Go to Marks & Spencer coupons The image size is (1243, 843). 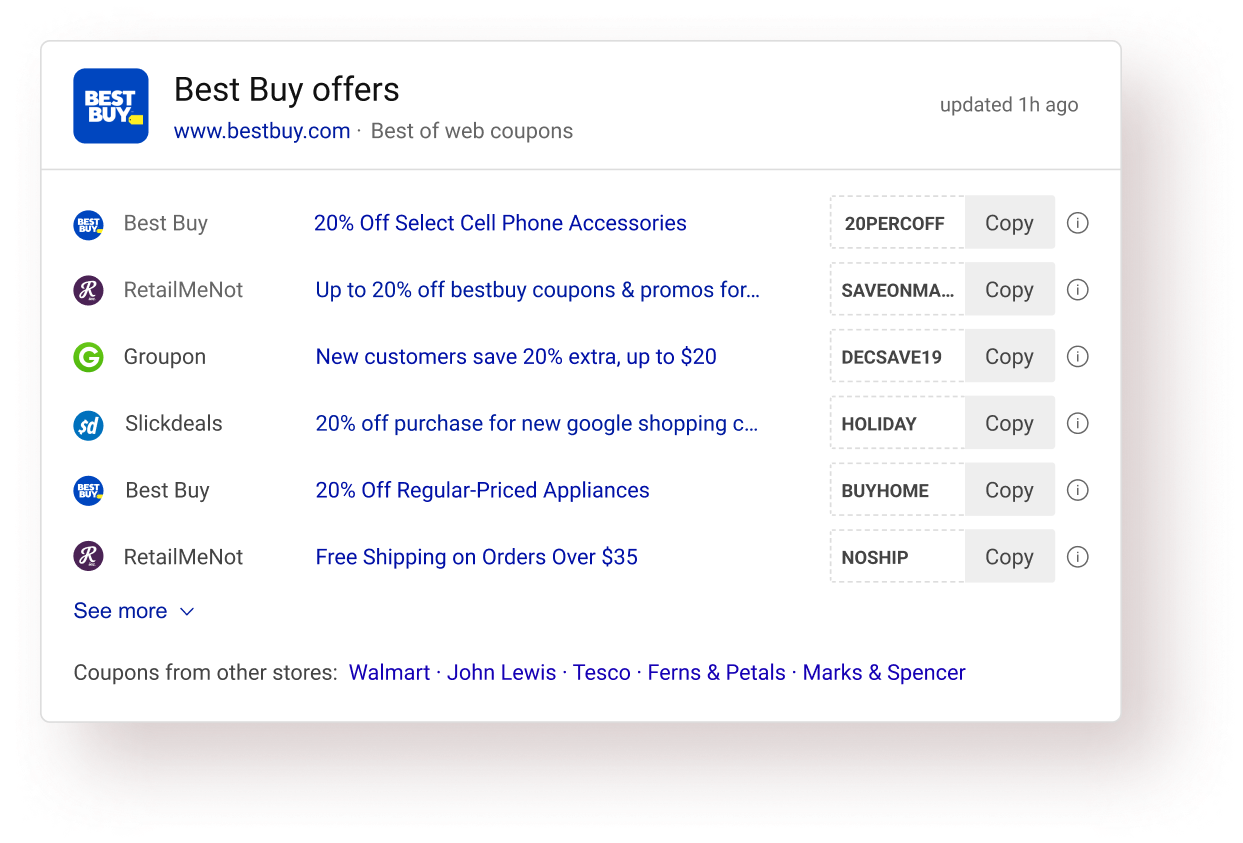(x=884, y=673)
